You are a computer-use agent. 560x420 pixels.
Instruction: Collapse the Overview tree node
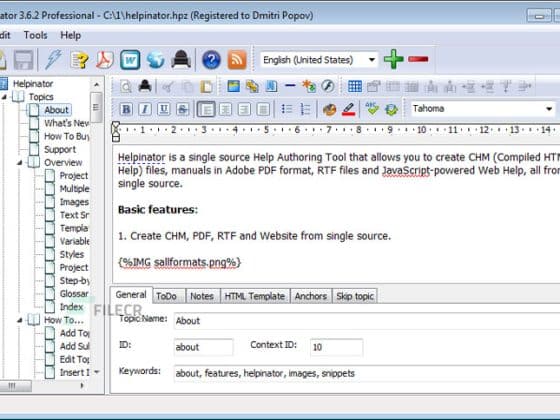(x=20, y=163)
